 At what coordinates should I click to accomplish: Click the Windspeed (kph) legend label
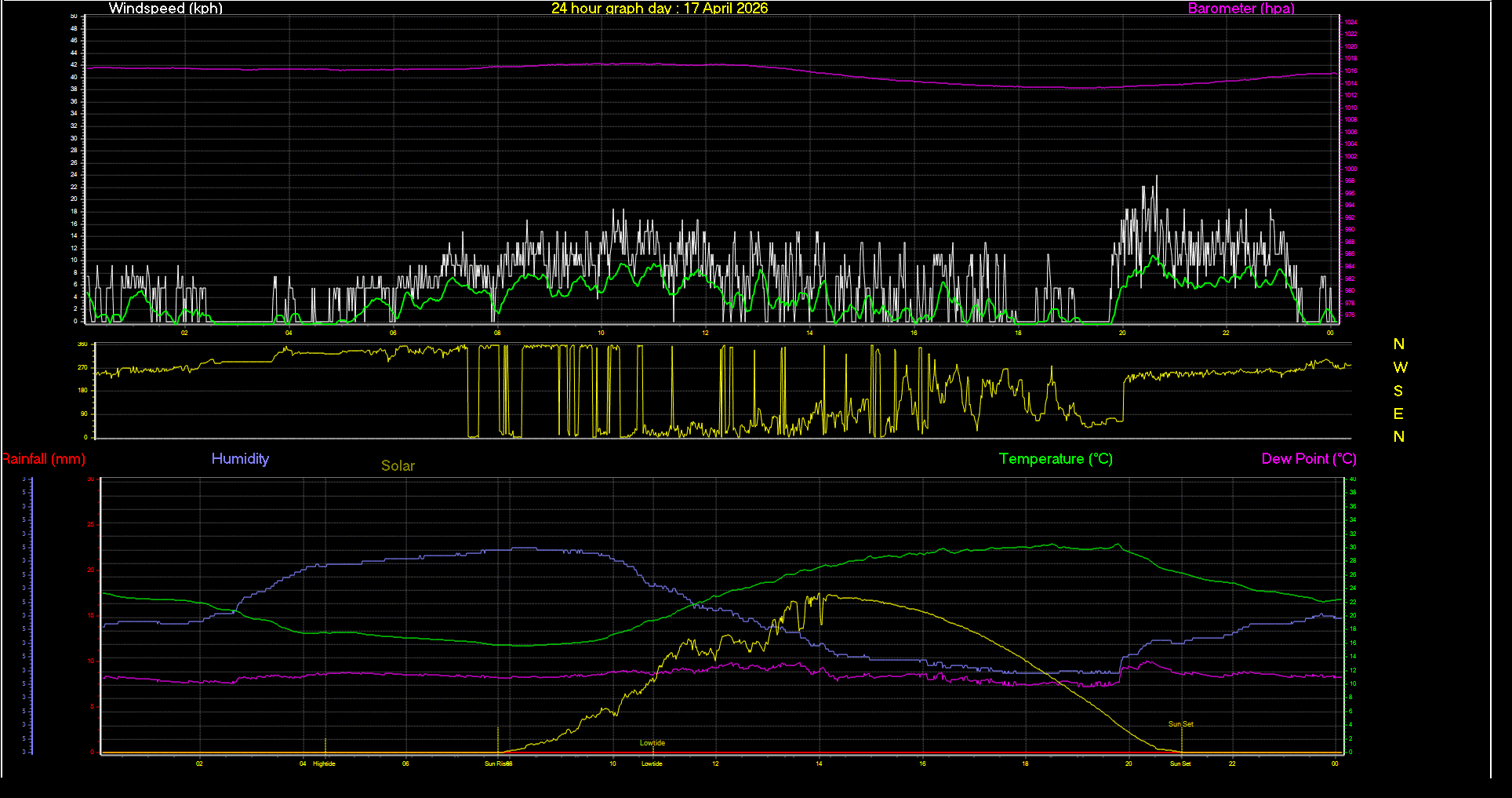pos(165,9)
